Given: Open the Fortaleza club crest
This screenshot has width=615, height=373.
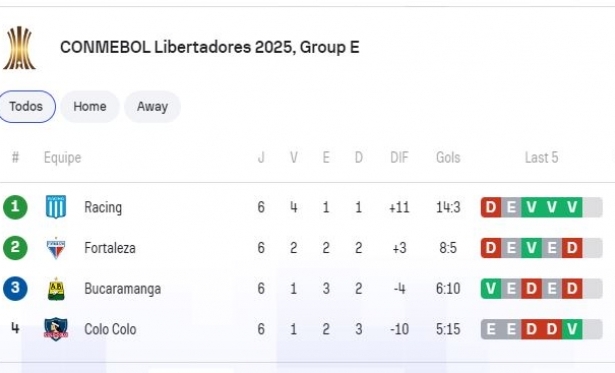Looking at the screenshot, I should (56, 248).
